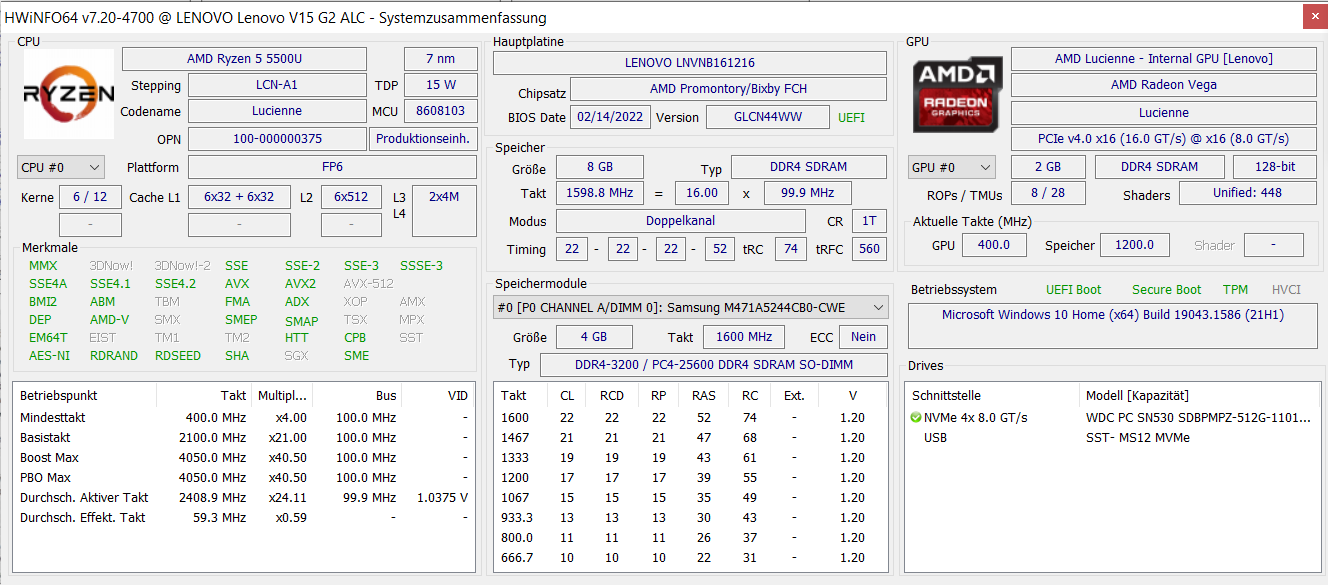Click the 8 GB memory size field
The image size is (1328, 585).
600,167
